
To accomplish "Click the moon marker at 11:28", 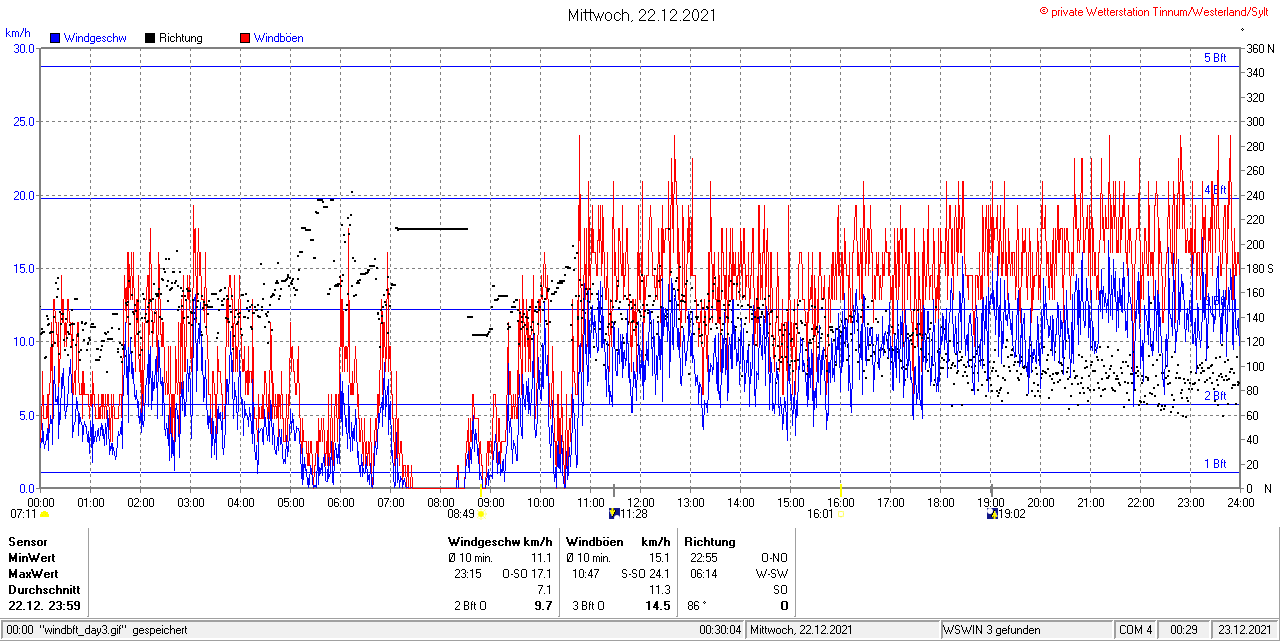I will point(613,514).
